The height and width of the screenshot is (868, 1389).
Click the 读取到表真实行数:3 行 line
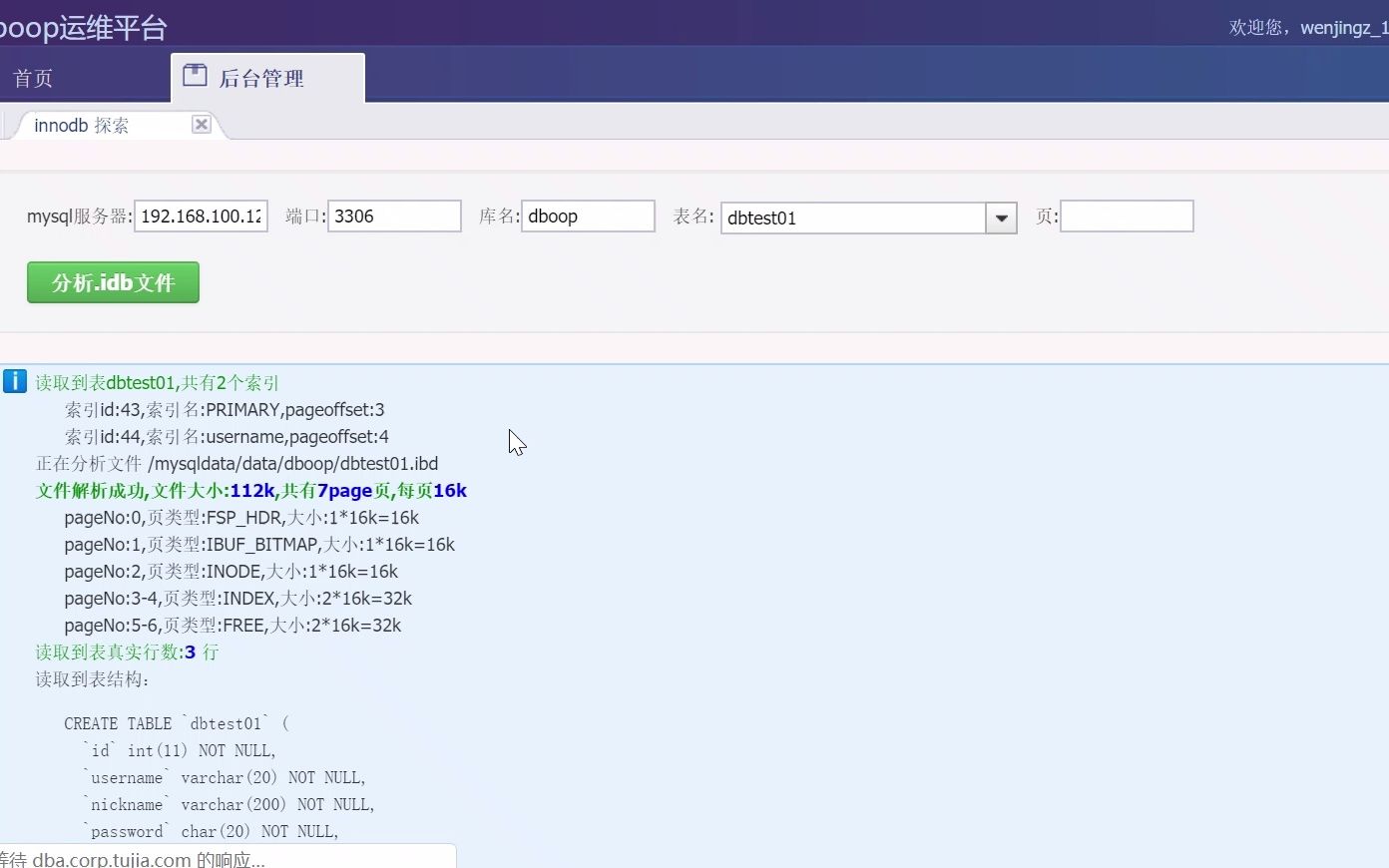click(x=127, y=651)
